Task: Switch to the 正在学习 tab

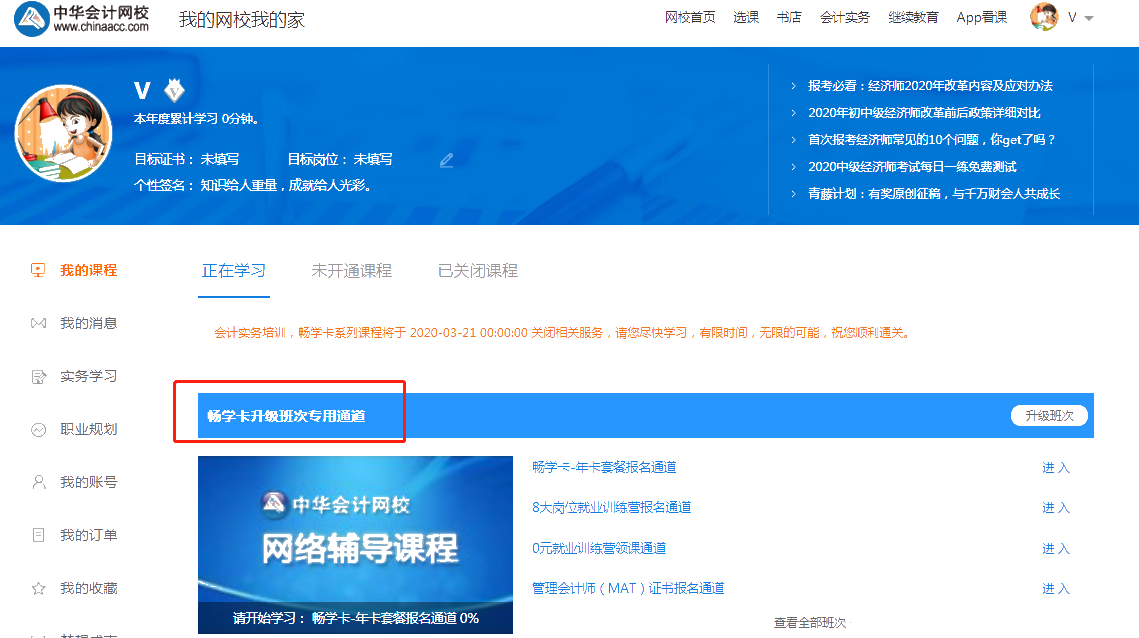Action: [x=233, y=271]
